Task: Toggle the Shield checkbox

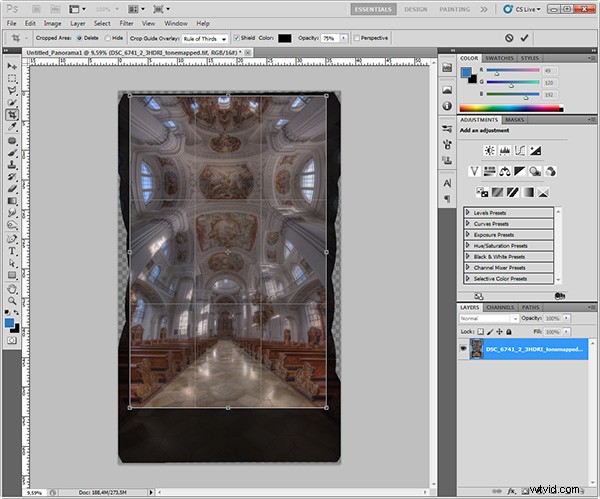Action: pyautogui.click(x=236, y=38)
